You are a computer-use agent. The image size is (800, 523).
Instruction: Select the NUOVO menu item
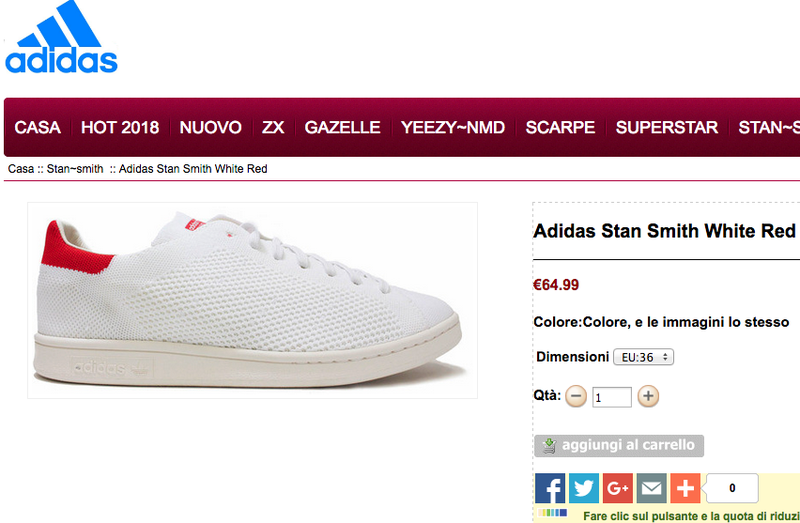pyautogui.click(x=211, y=128)
